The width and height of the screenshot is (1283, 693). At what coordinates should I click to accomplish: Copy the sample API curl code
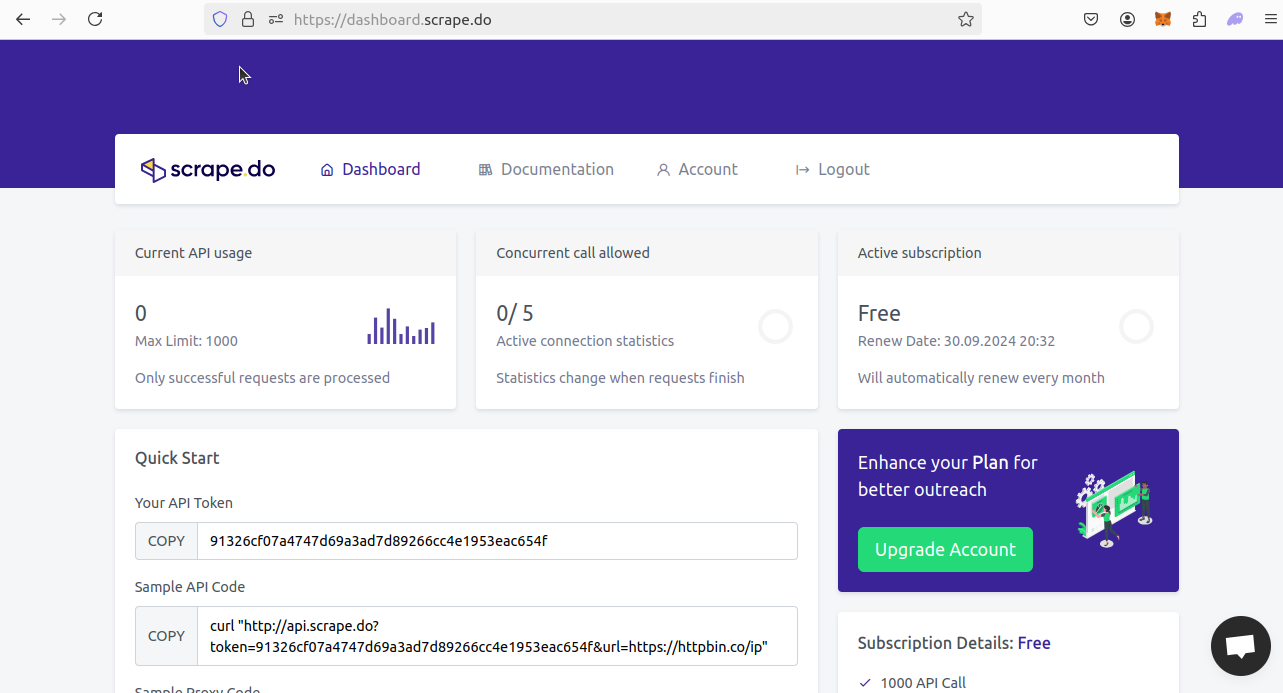[166, 636]
